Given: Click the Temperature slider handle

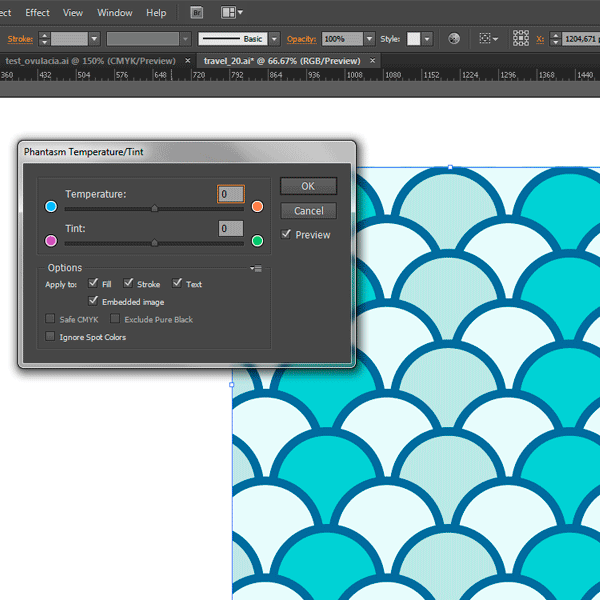Looking at the screenshot, I should tap(155, 208).
